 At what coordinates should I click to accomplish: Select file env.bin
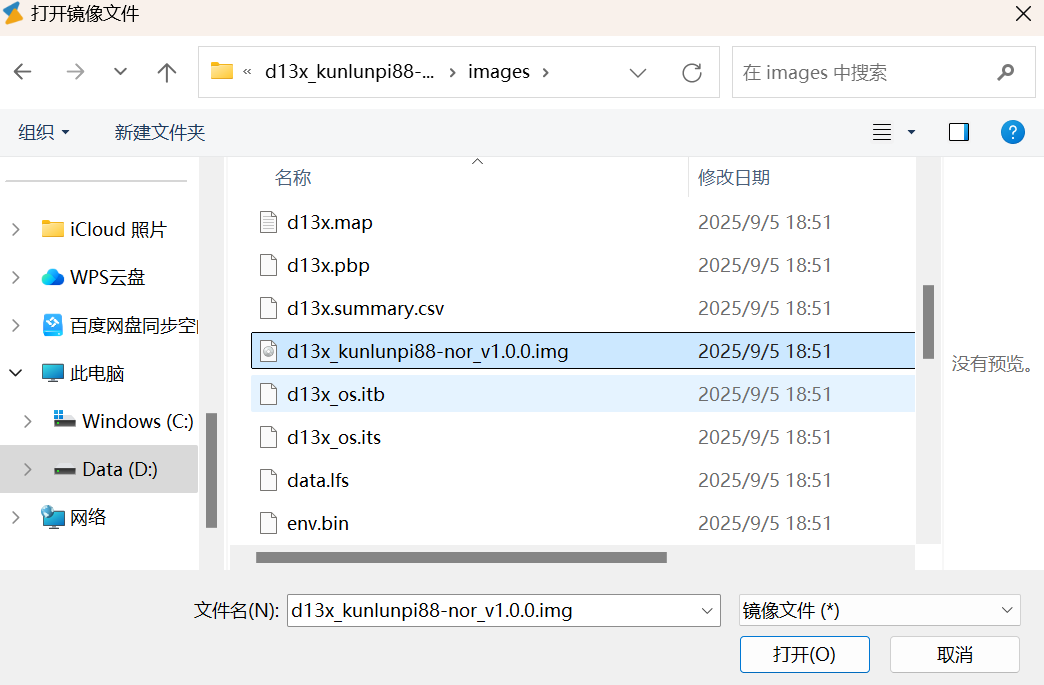(x=583, y=523)
